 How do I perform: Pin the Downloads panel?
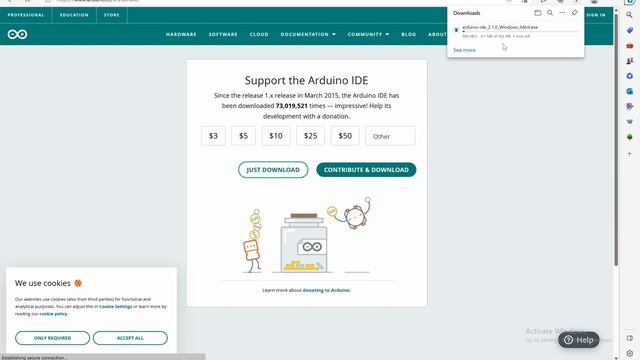click(574, 13)
